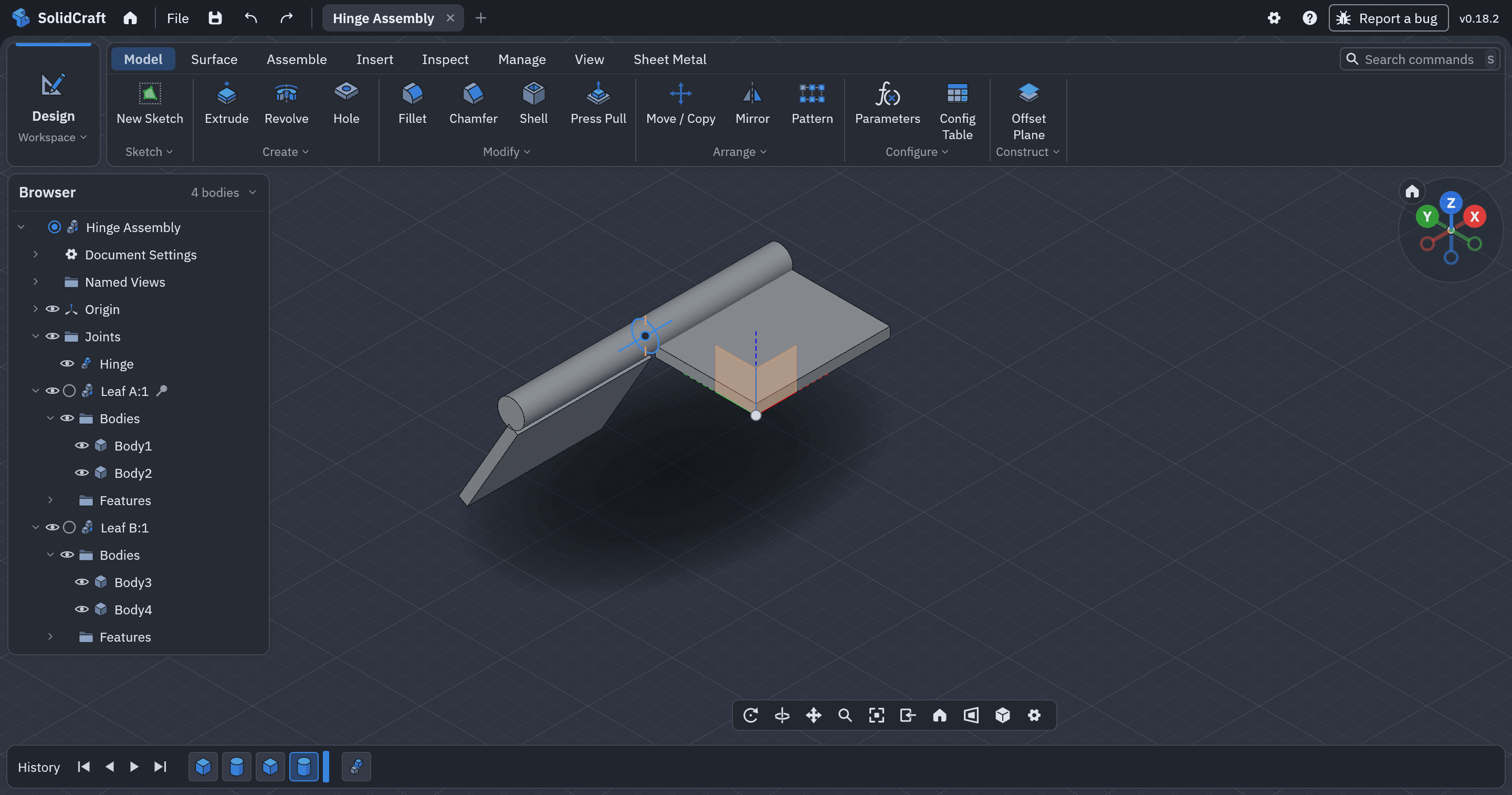The width and height of the screenshot is (1512, 795).
Task: Focus the Search commands field
Action: [1419, 59]
